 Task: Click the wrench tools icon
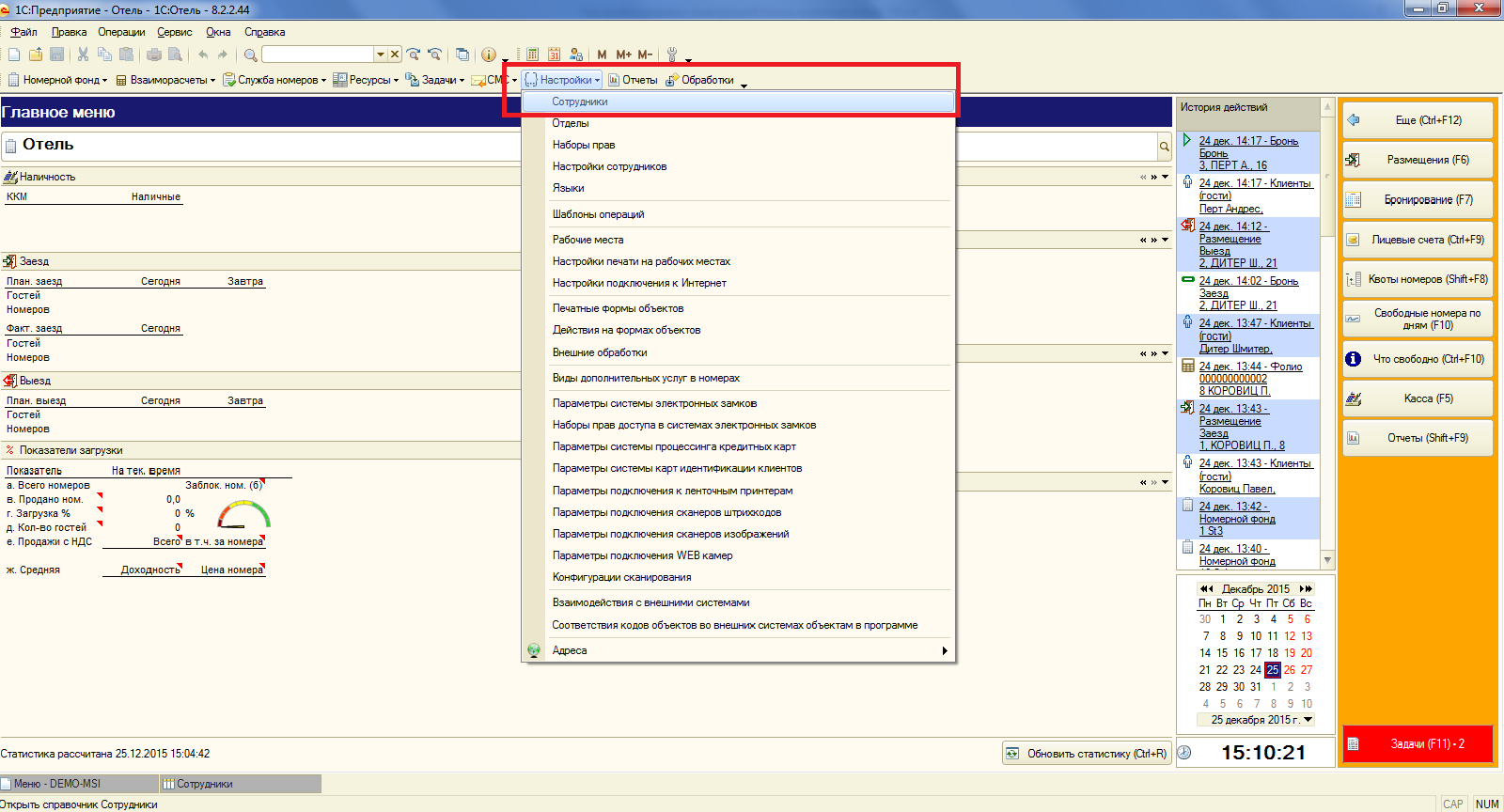[672, 55]
